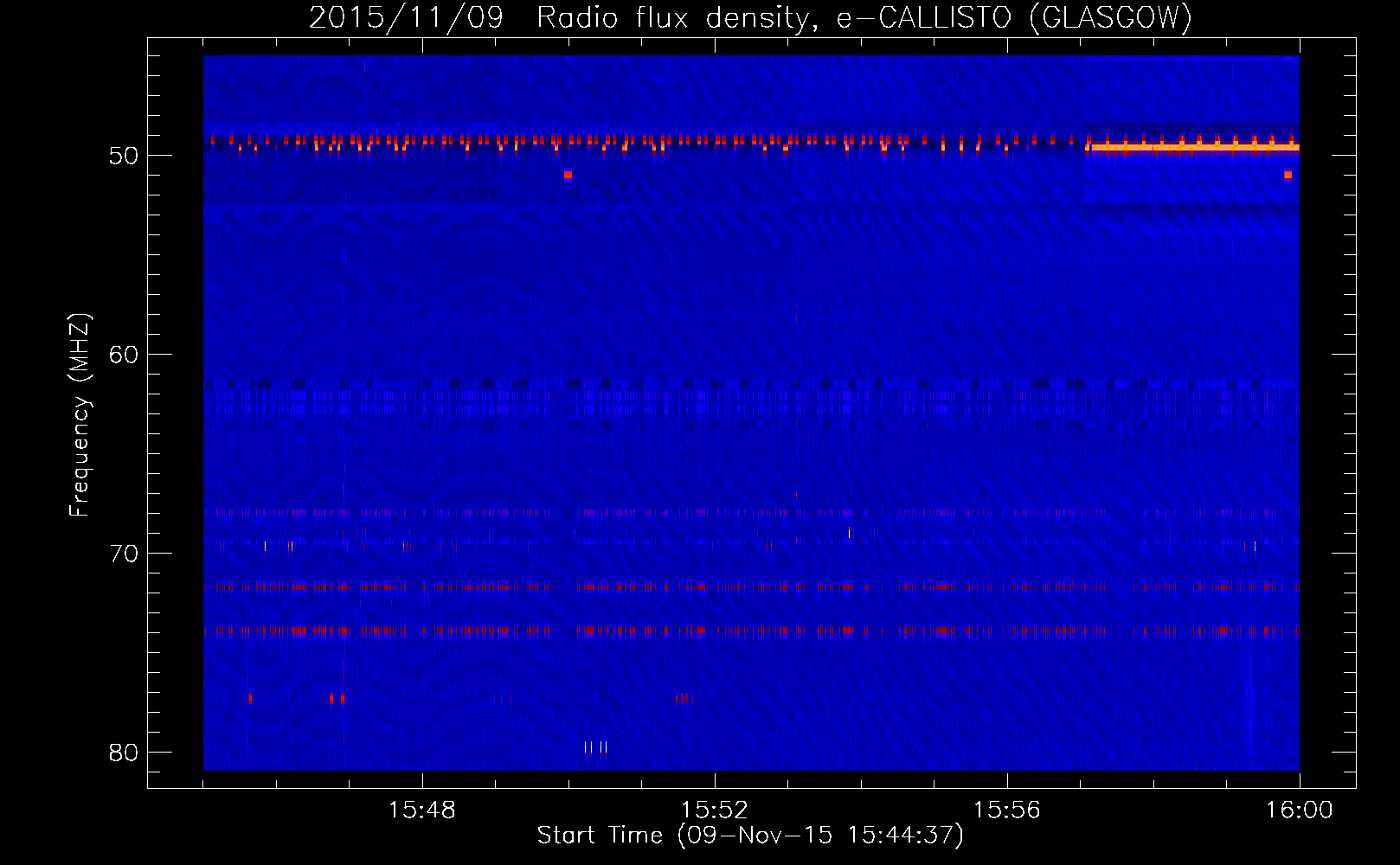Click the 60 MHz frequency tick label
The width and height of the screenshot is (1400, 865).
click(x=124, y=355)
